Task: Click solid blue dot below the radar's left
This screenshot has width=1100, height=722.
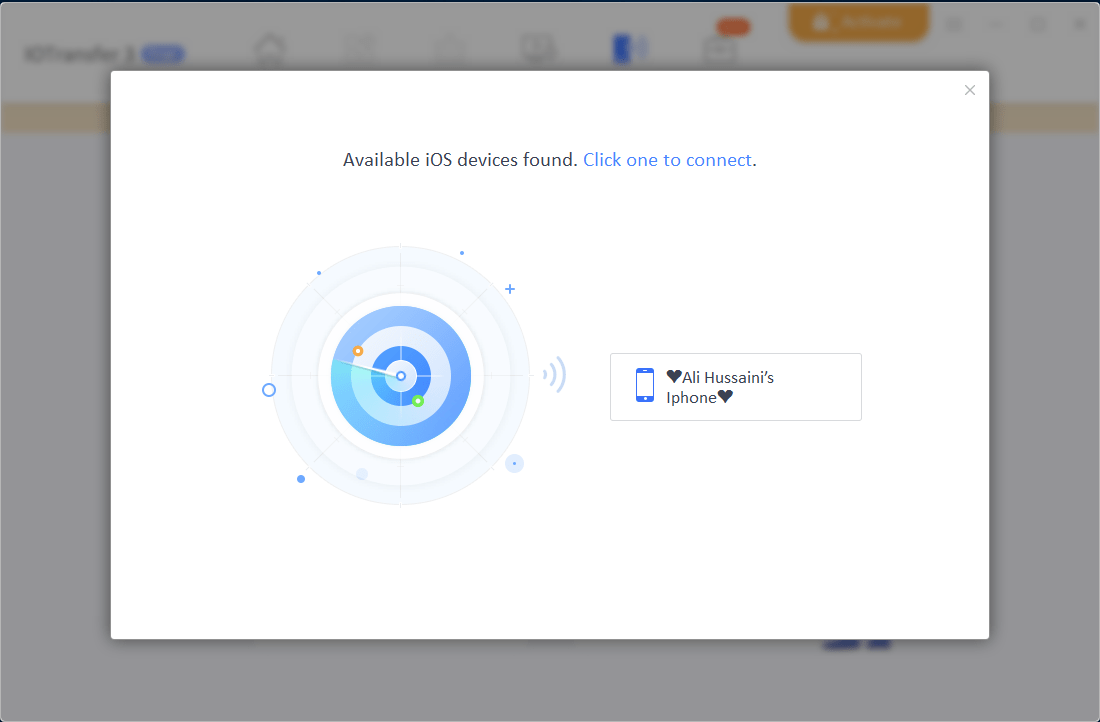Action: coord(301,479)
